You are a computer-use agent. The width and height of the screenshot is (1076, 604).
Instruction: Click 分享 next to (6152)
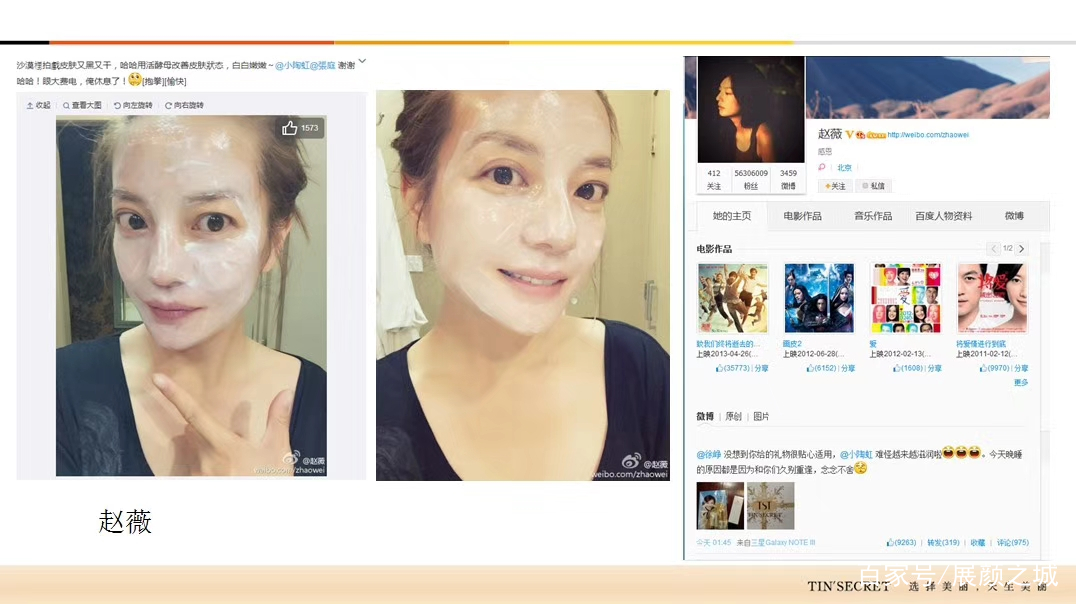[x=848, y=369]
